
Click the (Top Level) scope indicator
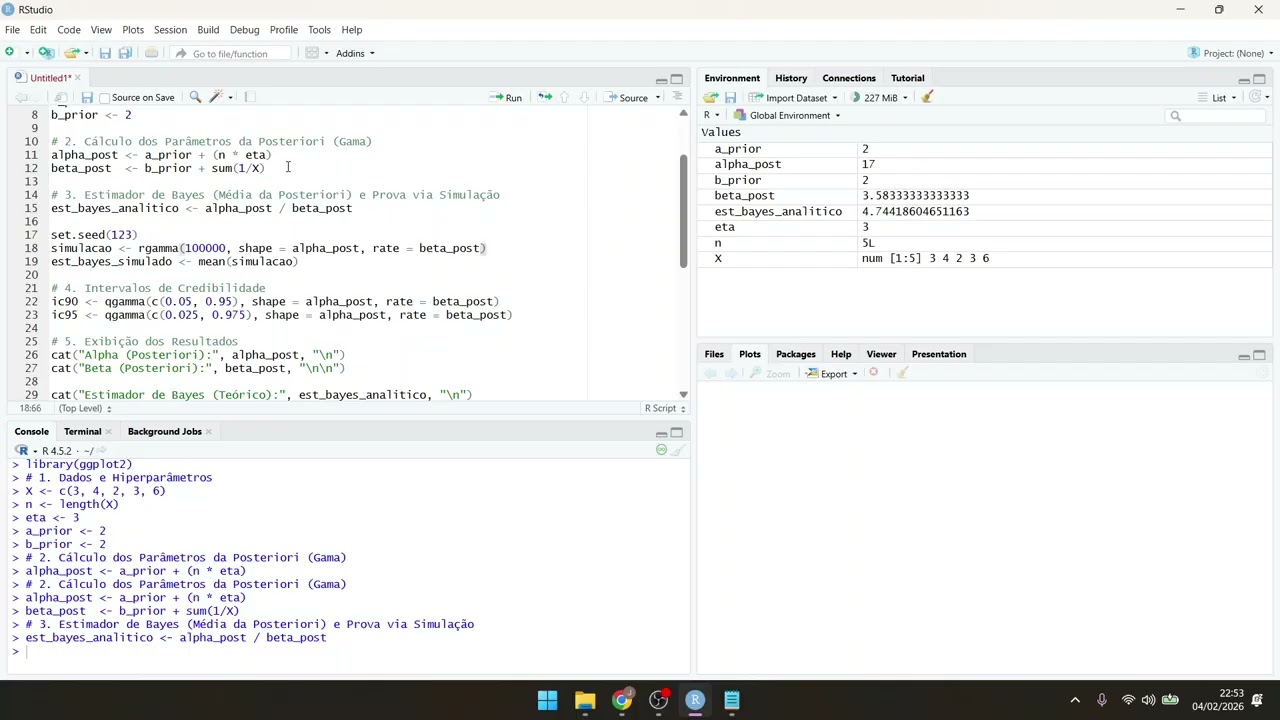point(85,408)
